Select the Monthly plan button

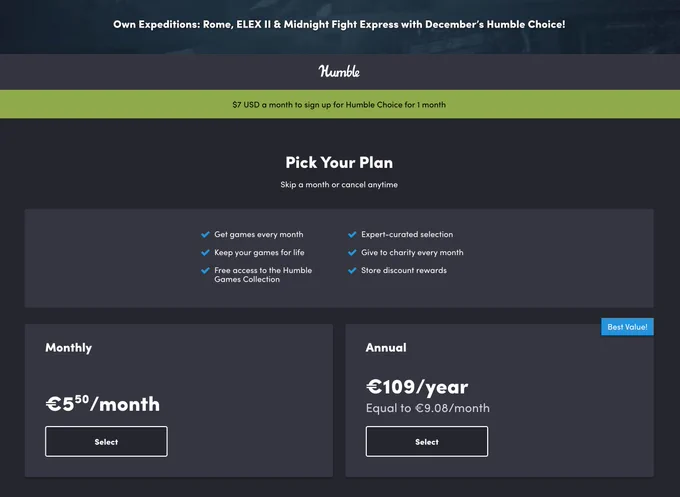106,441
